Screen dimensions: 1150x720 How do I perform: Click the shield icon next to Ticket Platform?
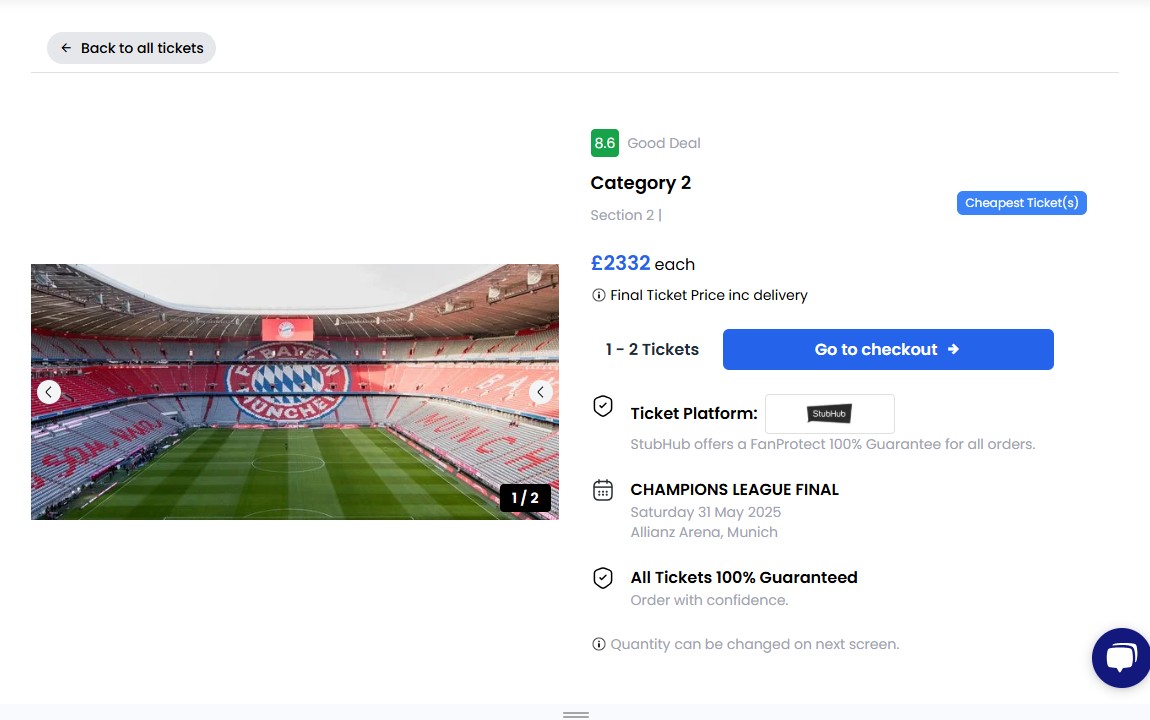point(603,406)
